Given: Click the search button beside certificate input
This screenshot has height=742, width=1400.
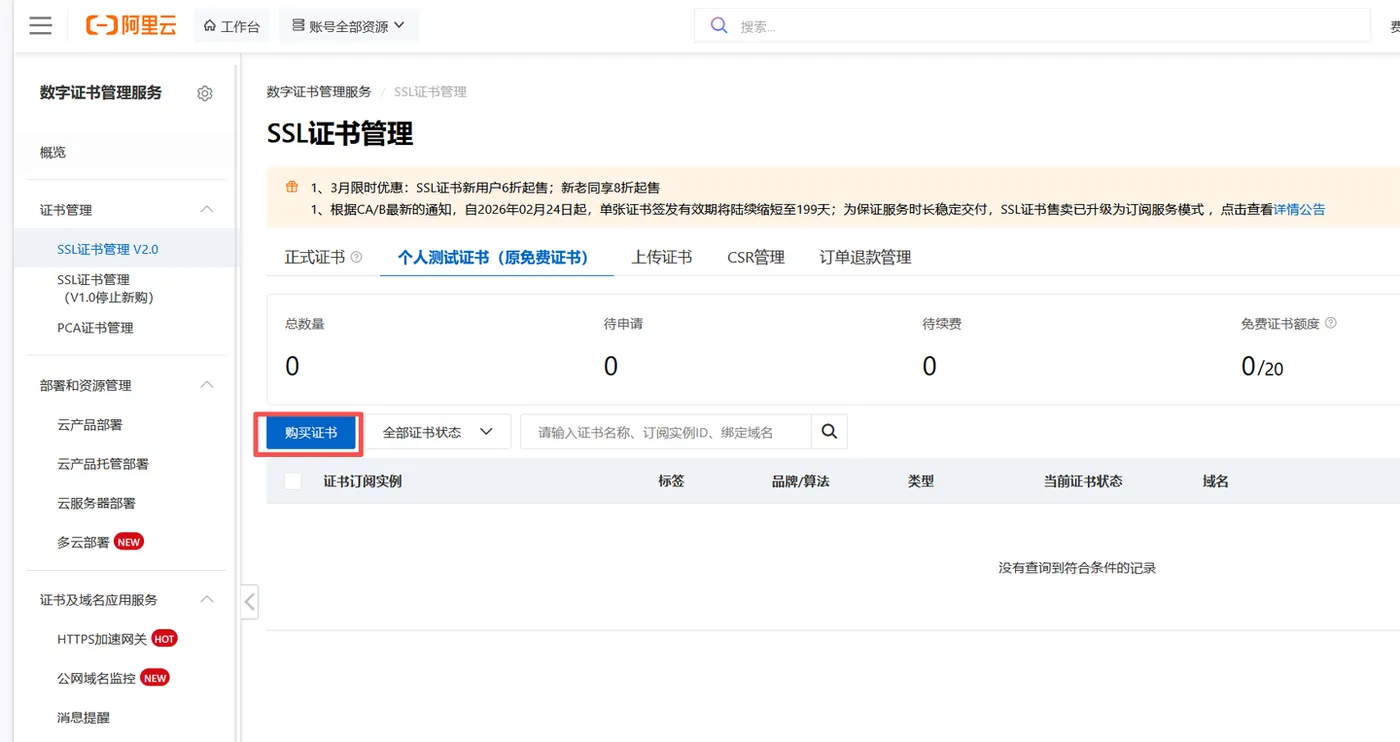Looking at the screenshot, I should point(829,432).
